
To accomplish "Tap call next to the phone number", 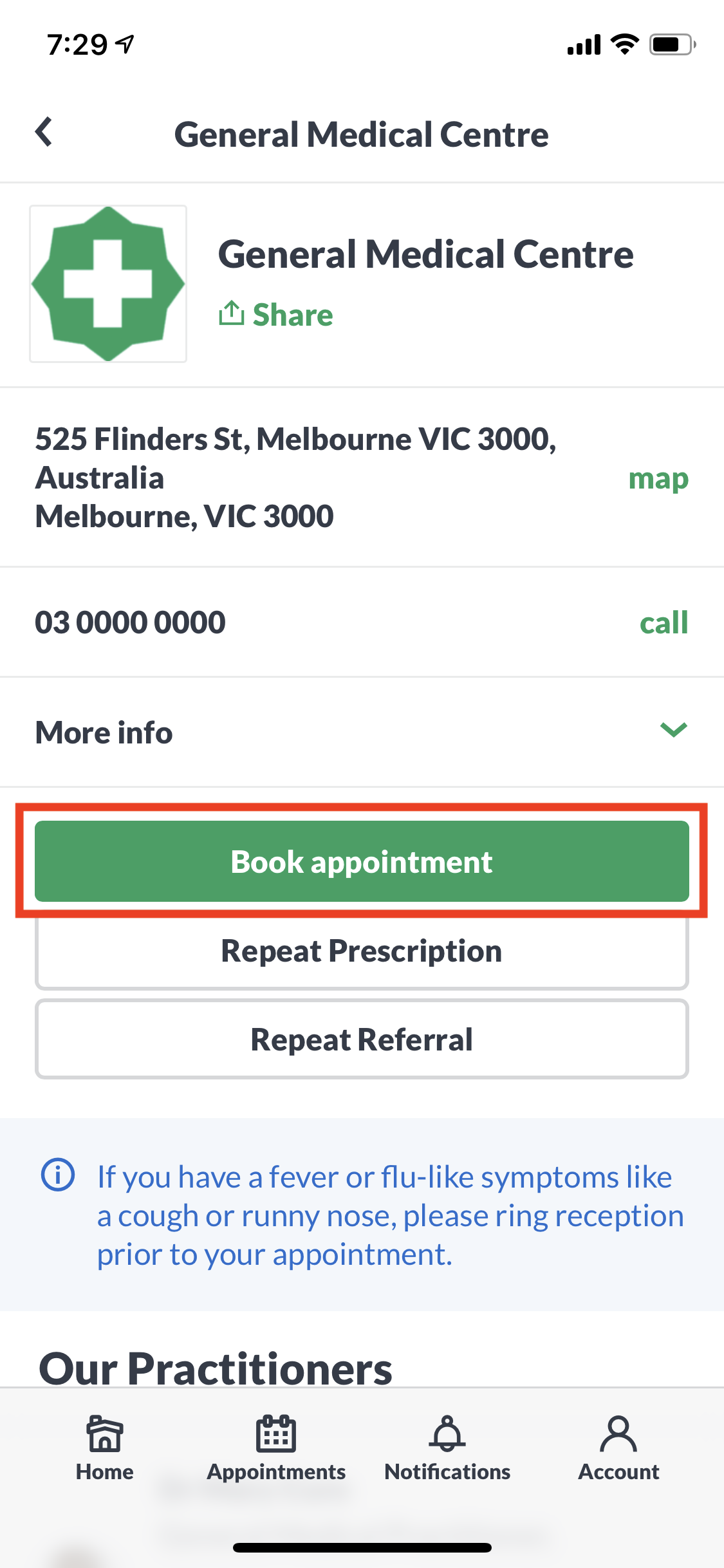I will coord(664,622).
